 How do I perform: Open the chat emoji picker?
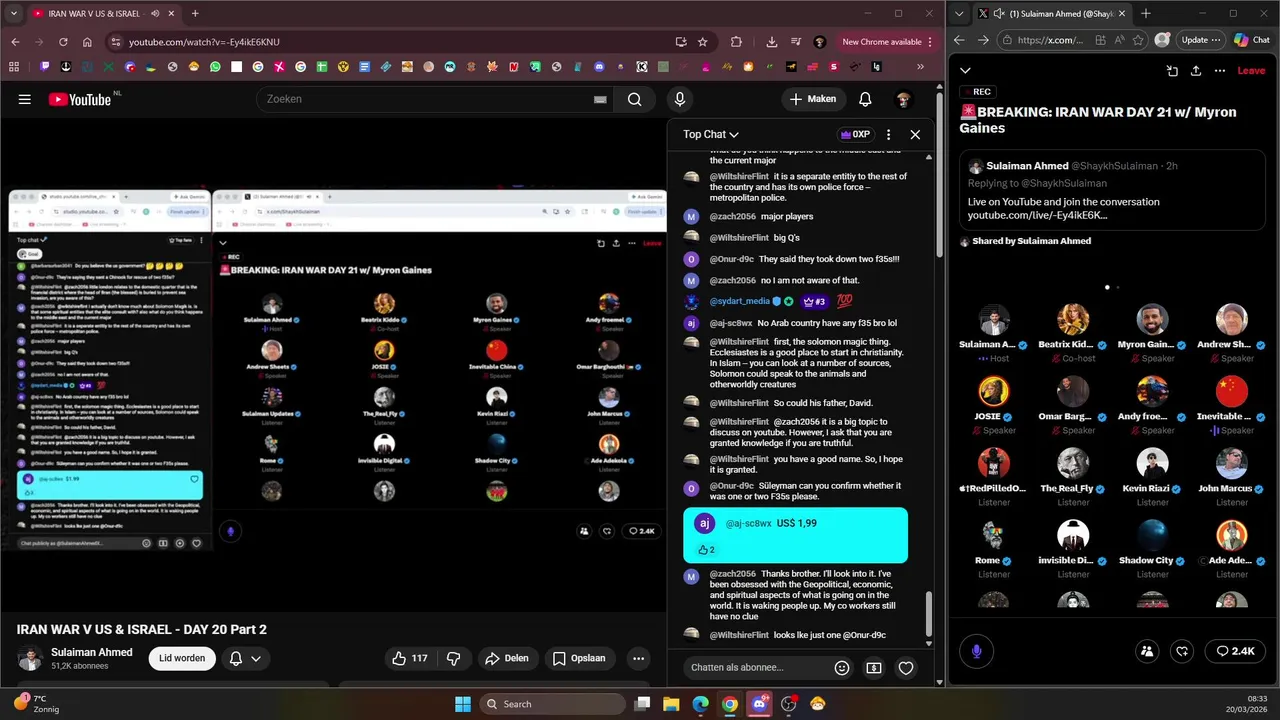click(842, 667)
